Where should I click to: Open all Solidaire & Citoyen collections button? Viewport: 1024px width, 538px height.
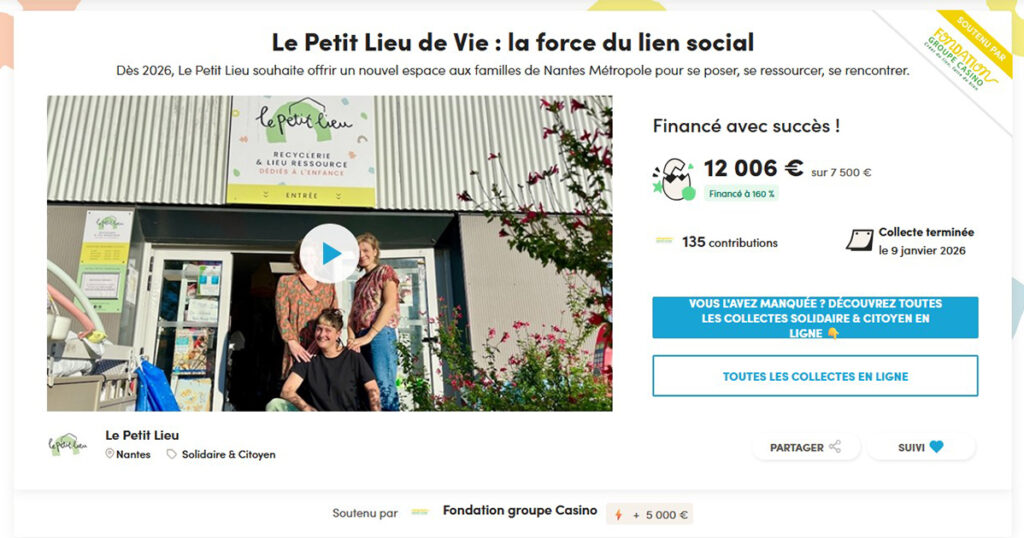coord(815,318)
